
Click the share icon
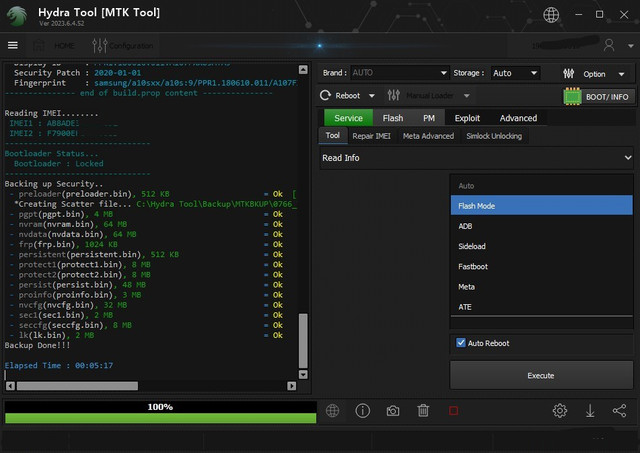point(619,411)
